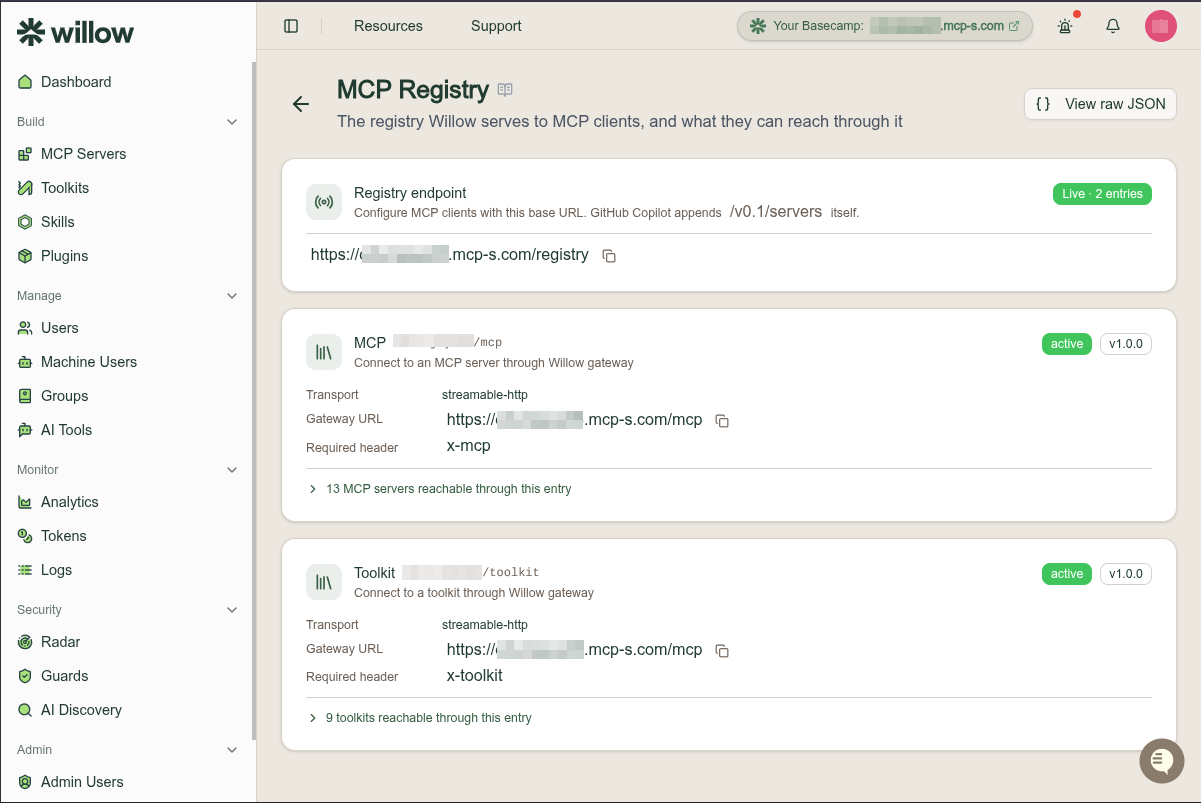Open Your Basecamp link
This screenshot has height=803, width=1201.
(887, 26)
